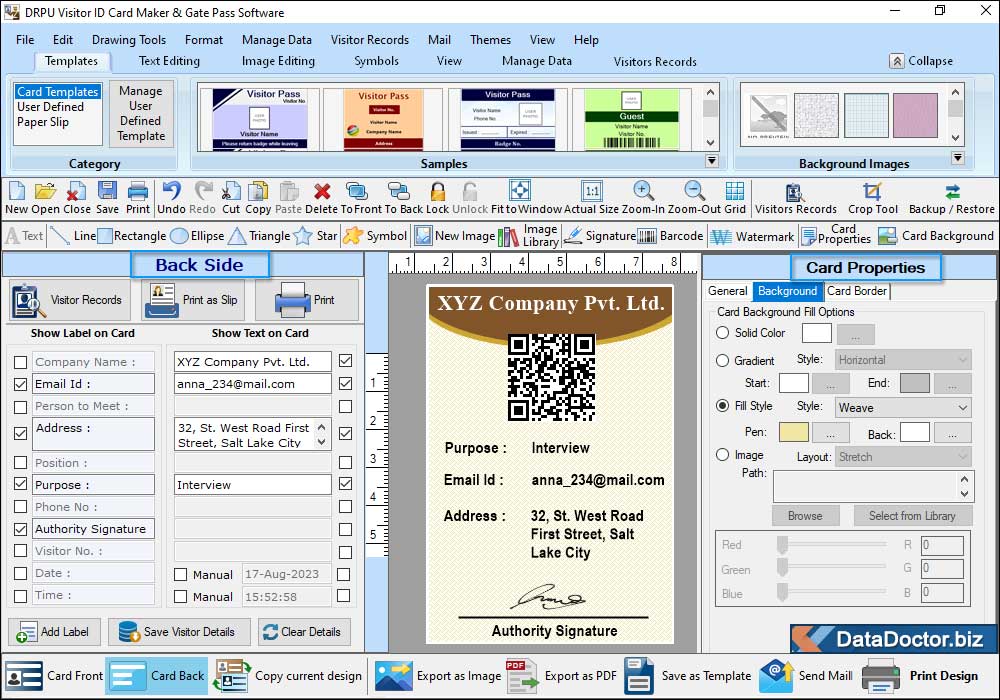Click the Print as Slip button

[193, 300]
